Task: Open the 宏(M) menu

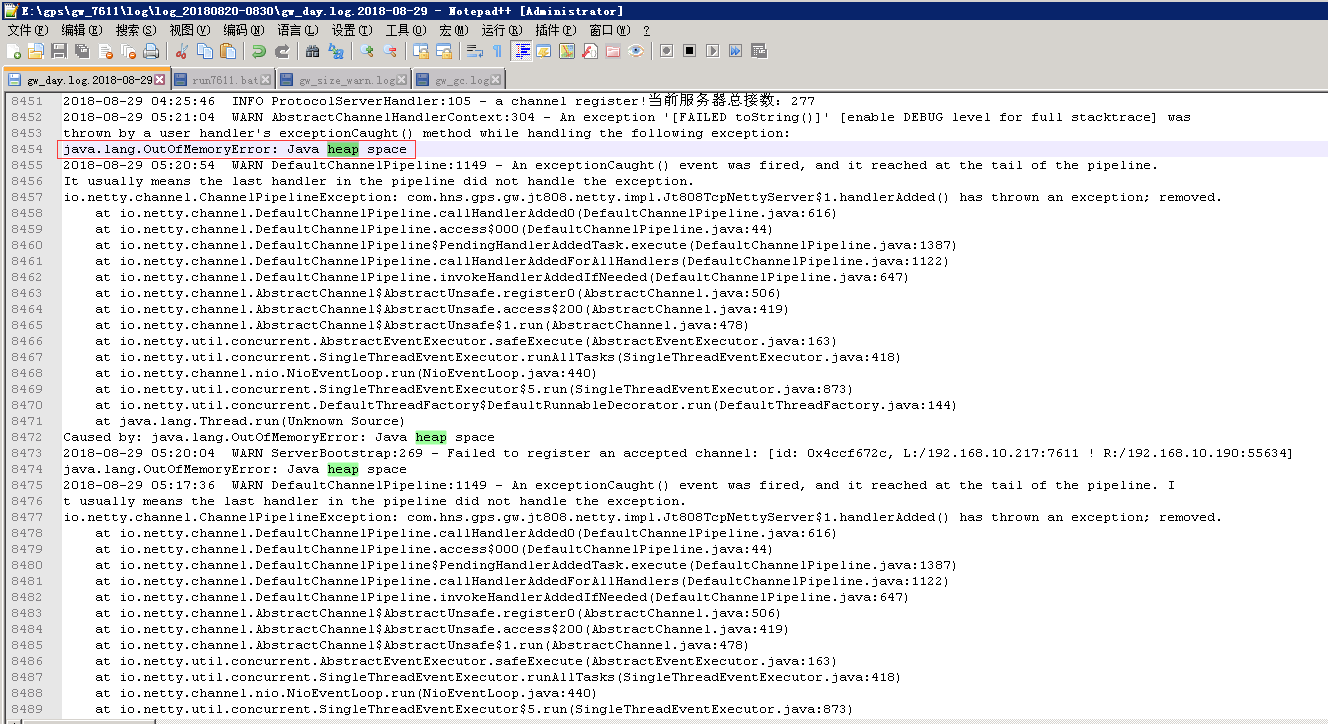Action: point(453,30)
